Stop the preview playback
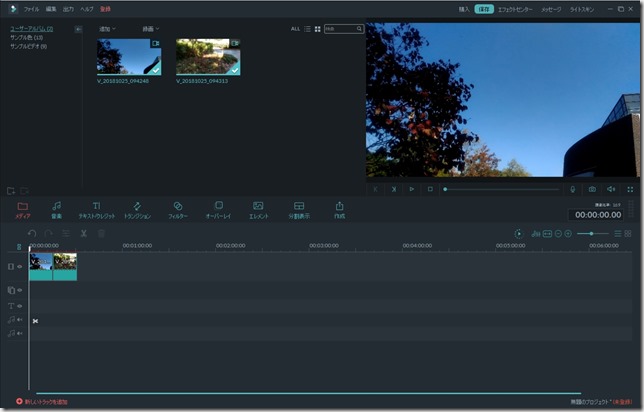This screenshot has width=644, height=412. pos(430,189)
